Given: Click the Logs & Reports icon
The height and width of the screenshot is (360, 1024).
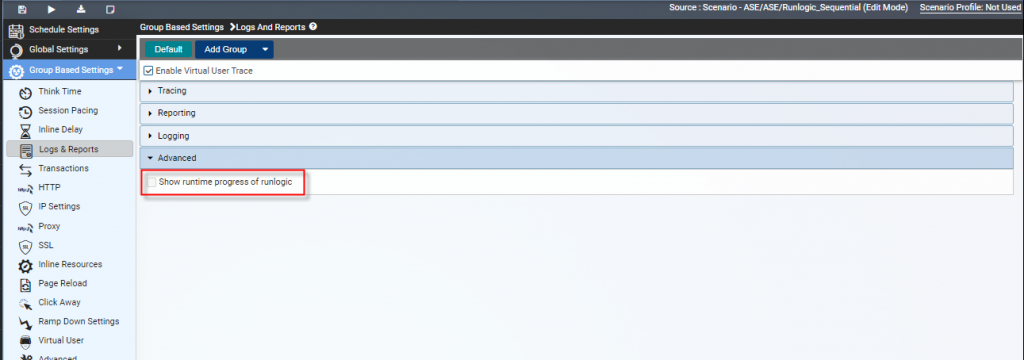Looking at the screenshot, I should pos(27,150).
